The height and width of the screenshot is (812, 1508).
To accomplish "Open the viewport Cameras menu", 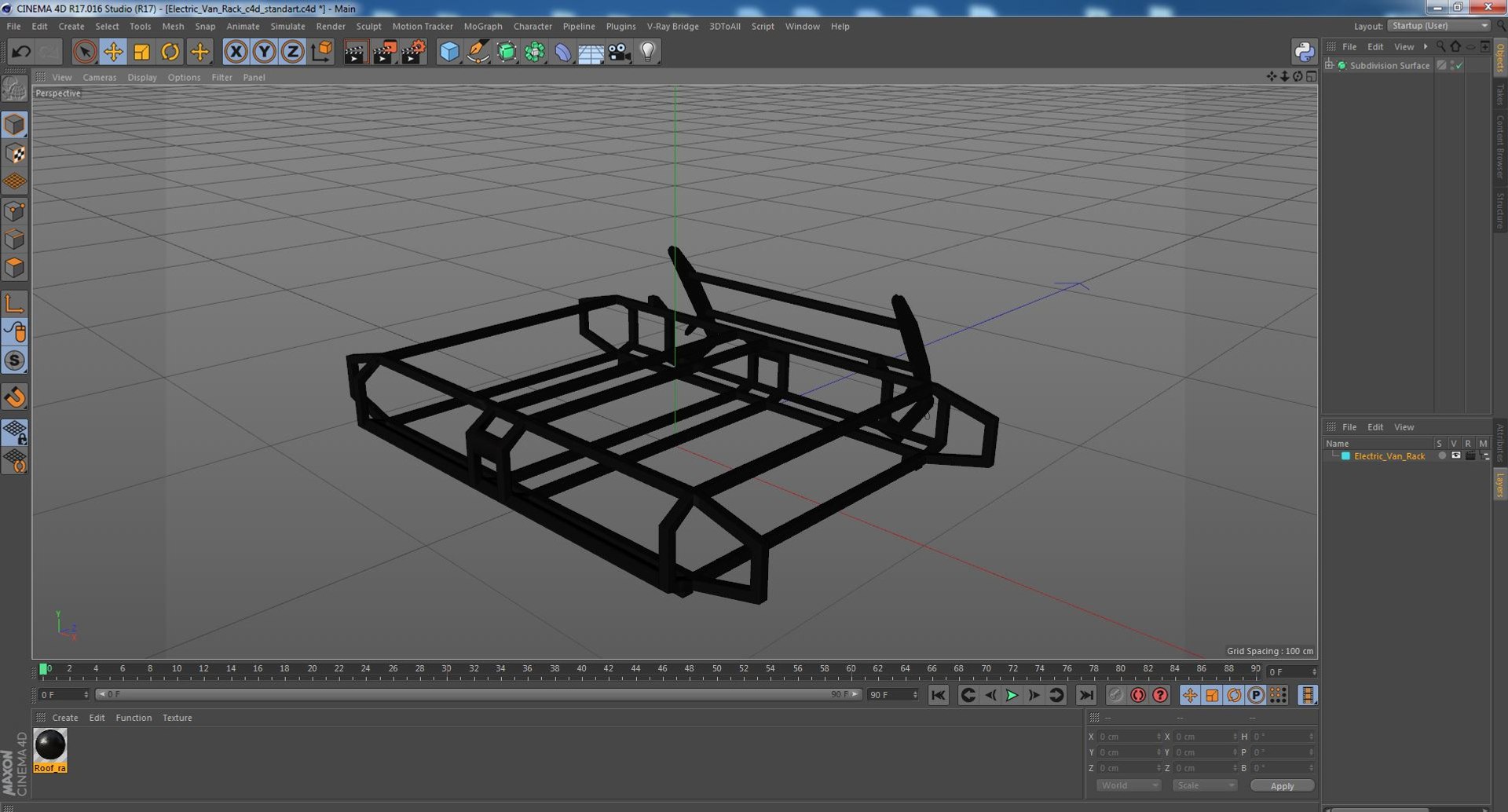I will coord(99,77).
